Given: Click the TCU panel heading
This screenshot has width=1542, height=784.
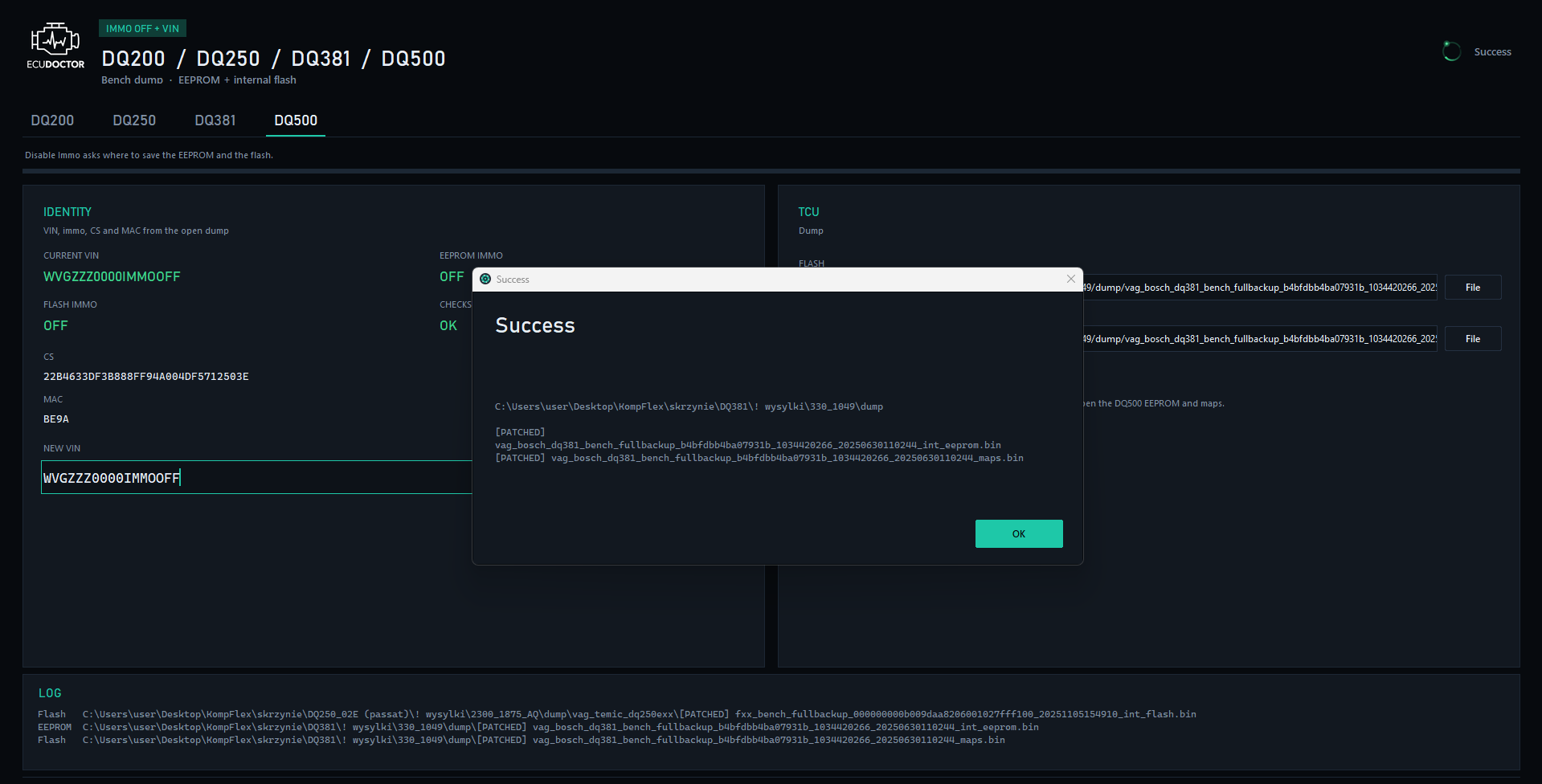Looking at the screenshot, I should click(x=808, y=212).
